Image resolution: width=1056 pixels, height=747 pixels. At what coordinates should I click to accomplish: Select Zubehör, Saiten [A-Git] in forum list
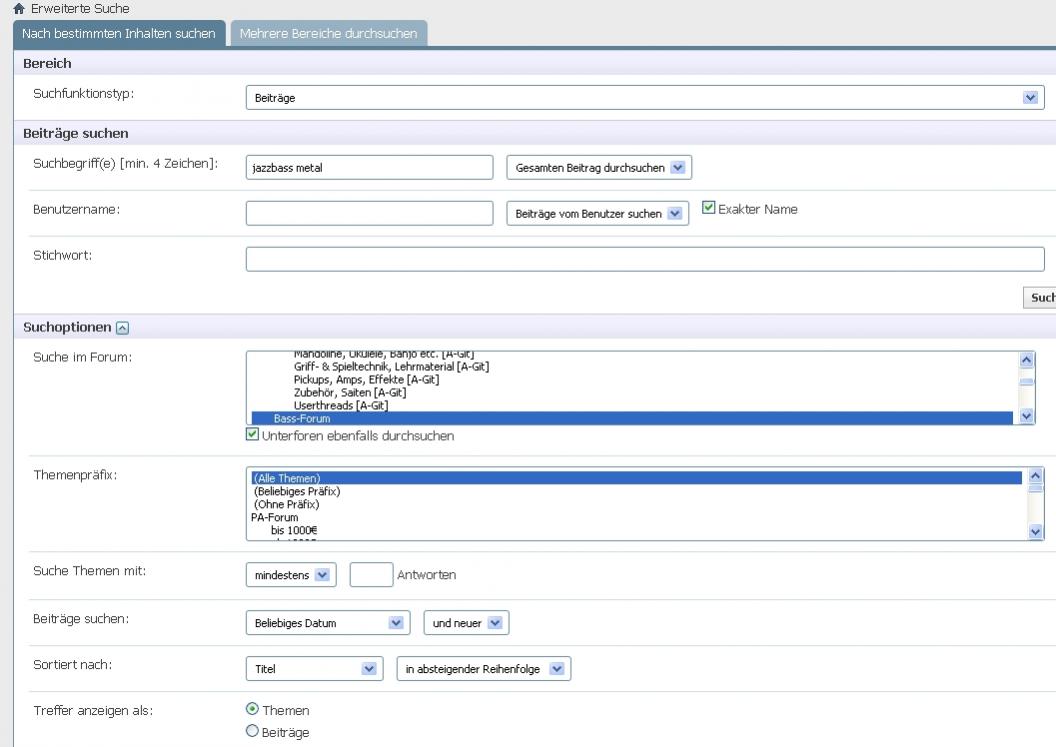tap(350, 392)
